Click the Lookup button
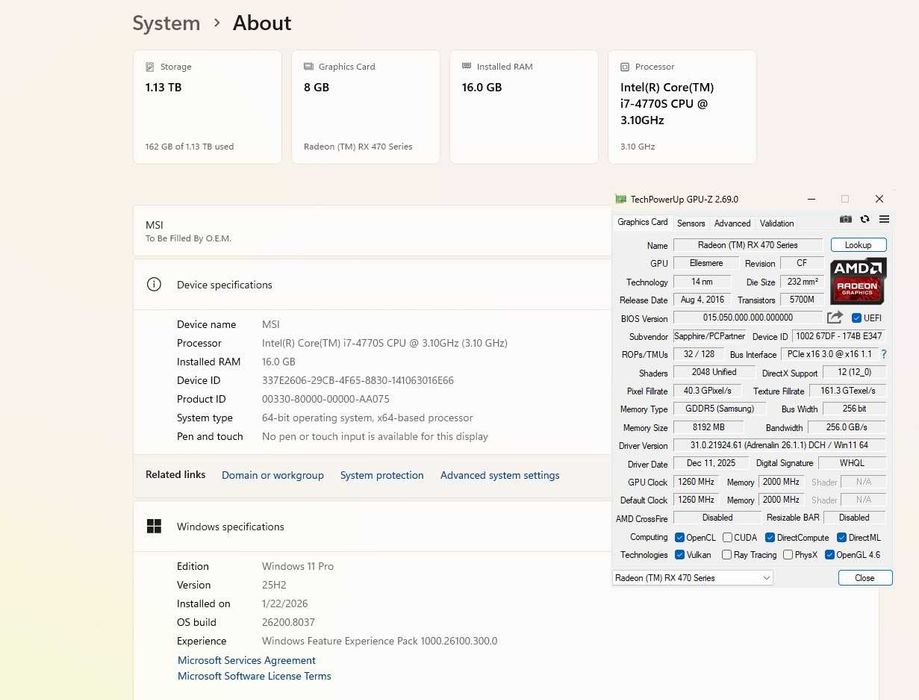Screen dimensions: 919x700 point(858,244)
